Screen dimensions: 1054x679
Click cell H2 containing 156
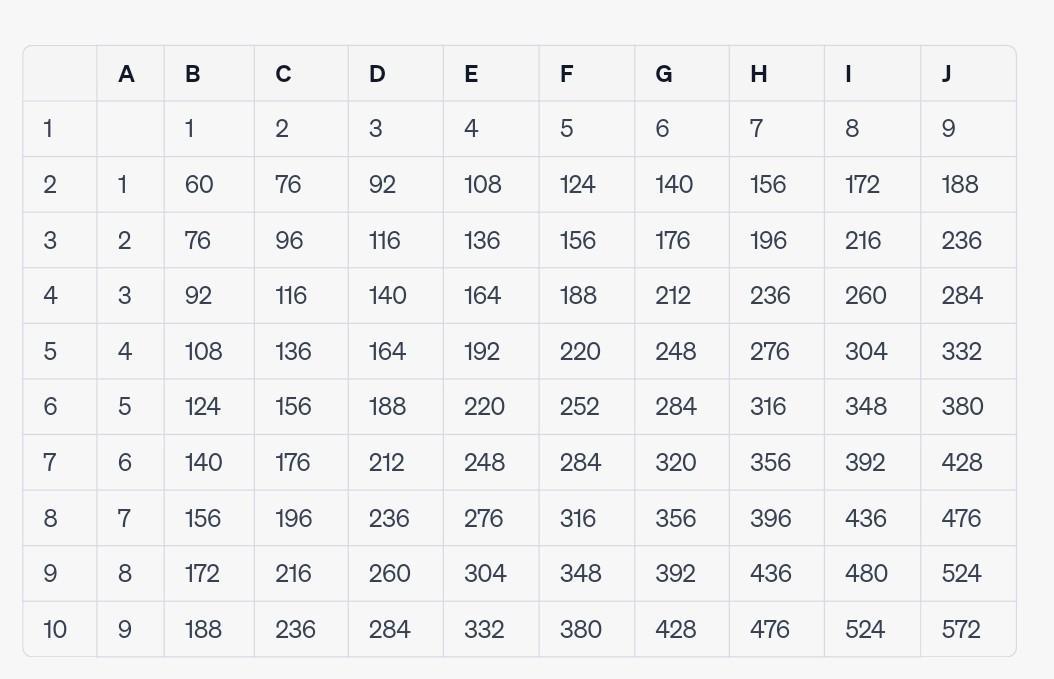pos(777,185)
